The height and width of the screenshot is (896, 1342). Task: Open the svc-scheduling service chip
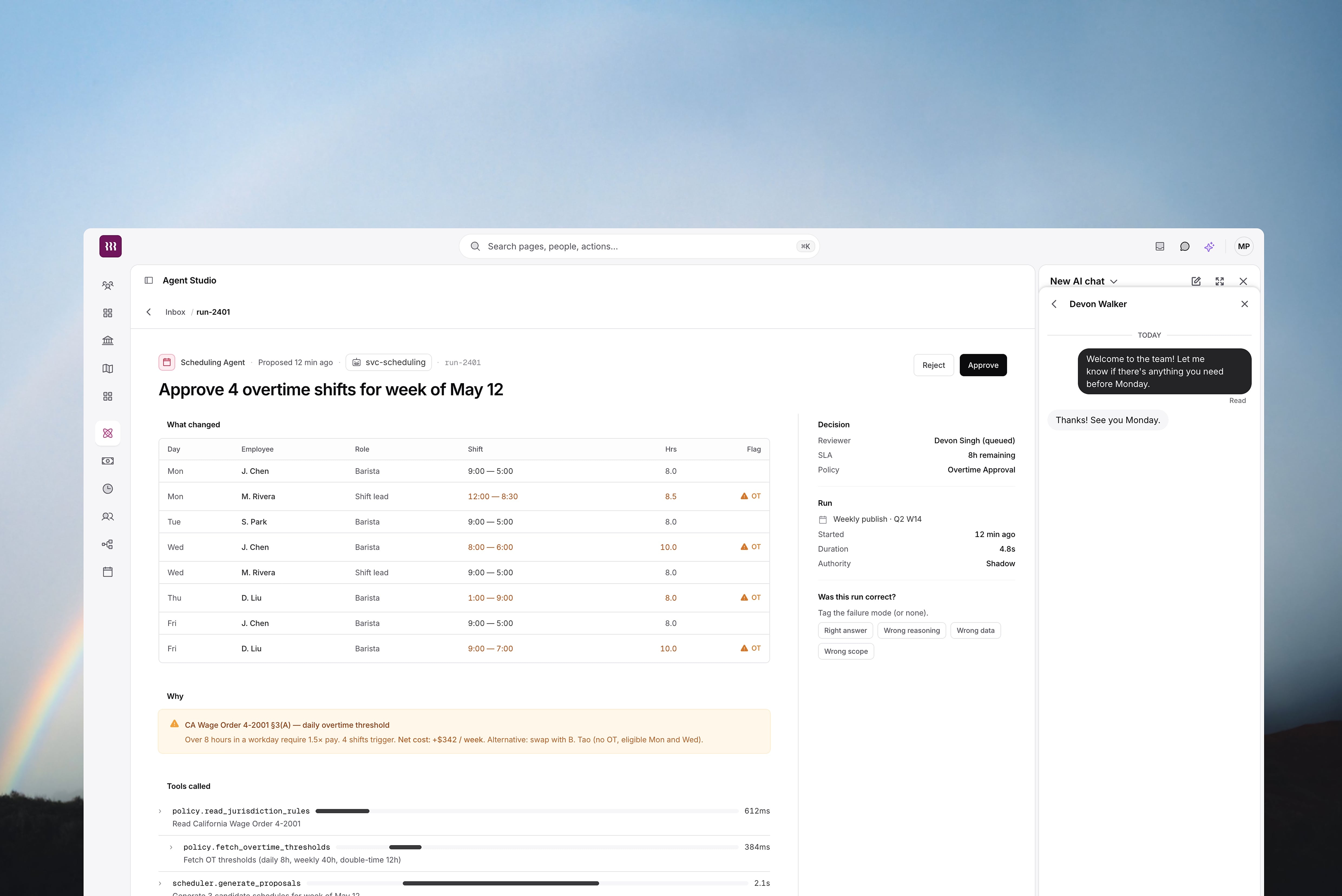pyautogui.click(x=389, y=362)
